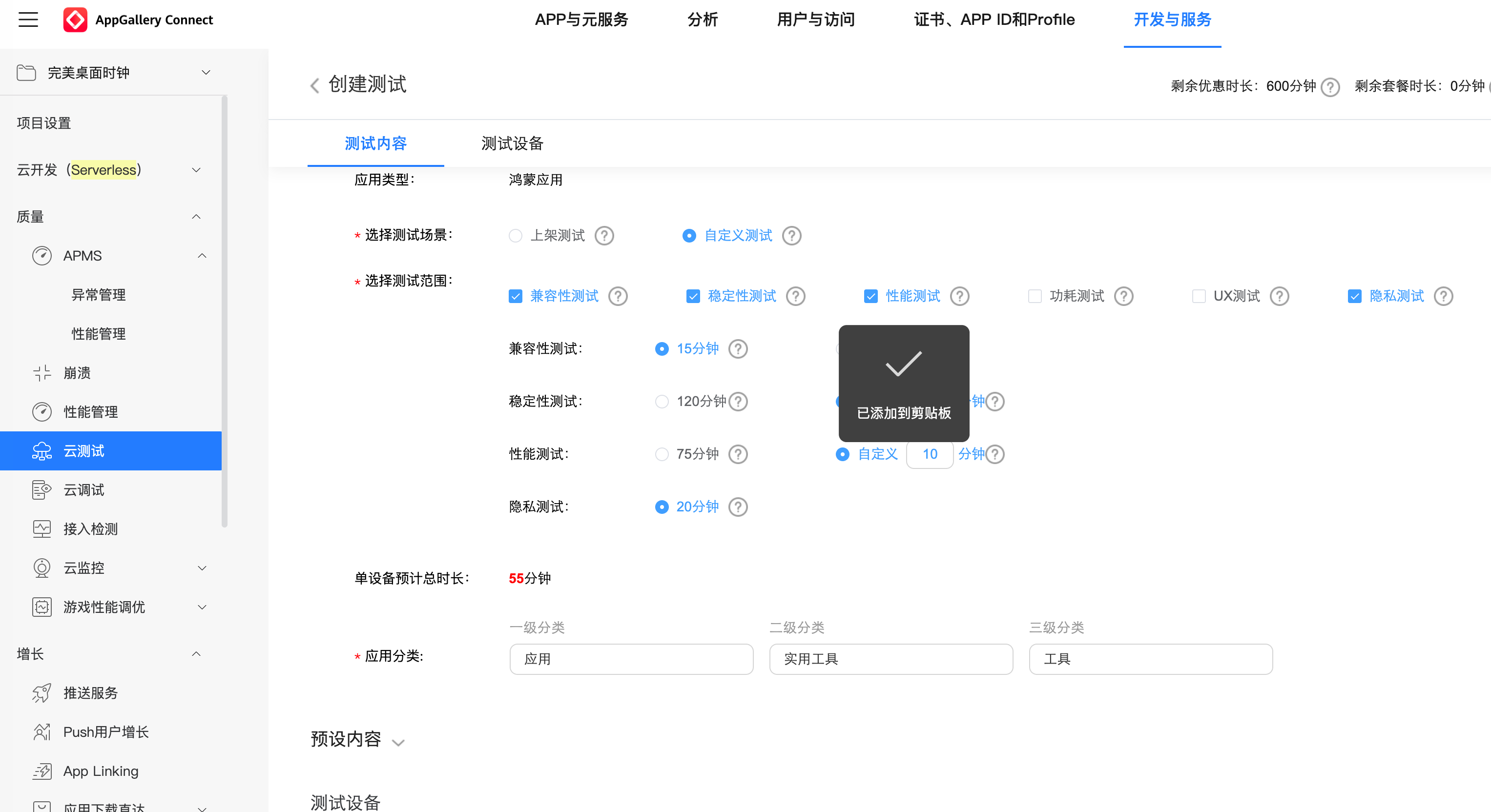The image size is (1491, 812).
Task: Click the 游戏性能调优 icon
Action: click(41, 607)
